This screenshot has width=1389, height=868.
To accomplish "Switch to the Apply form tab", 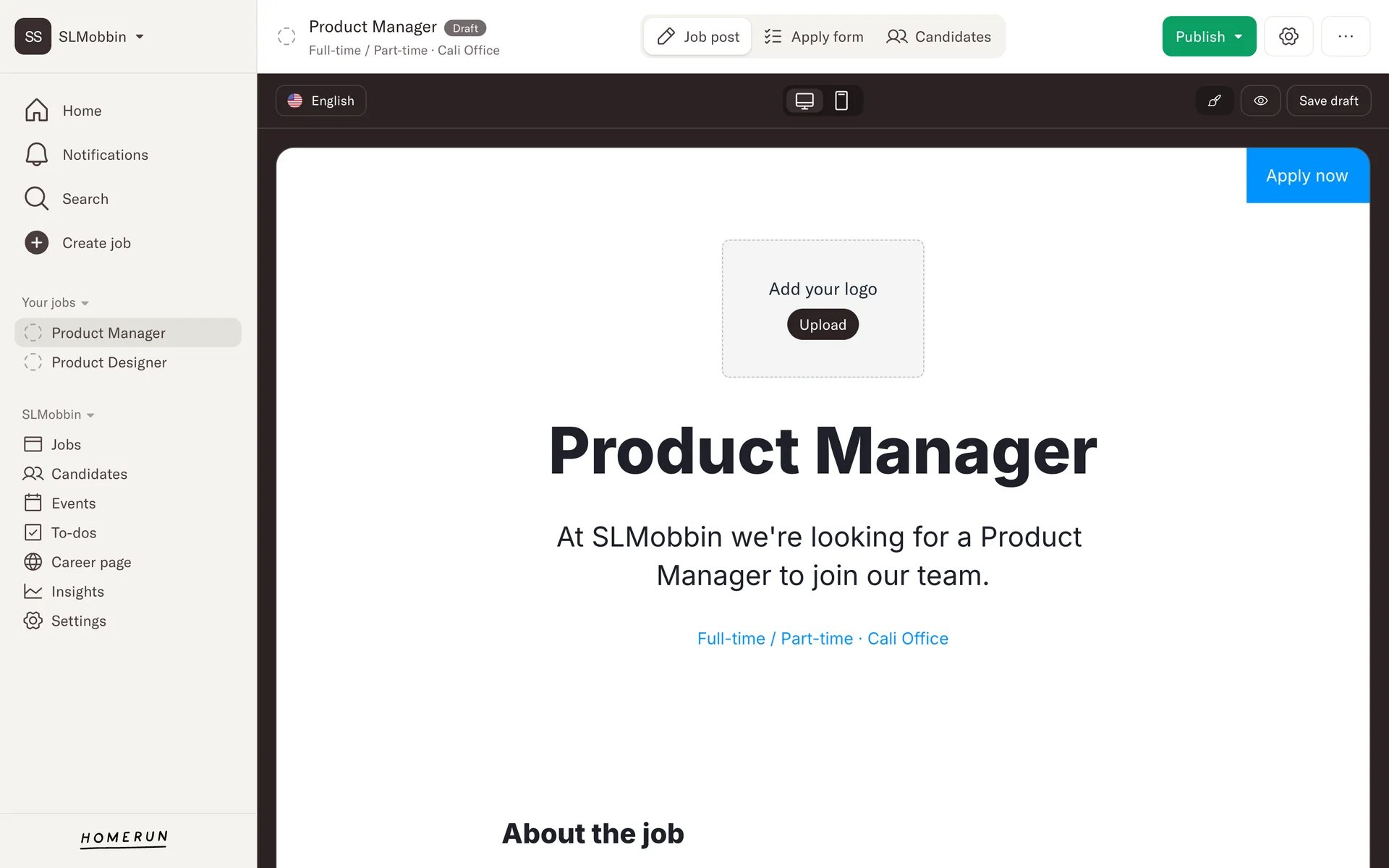I will click(x=814, y=37).
